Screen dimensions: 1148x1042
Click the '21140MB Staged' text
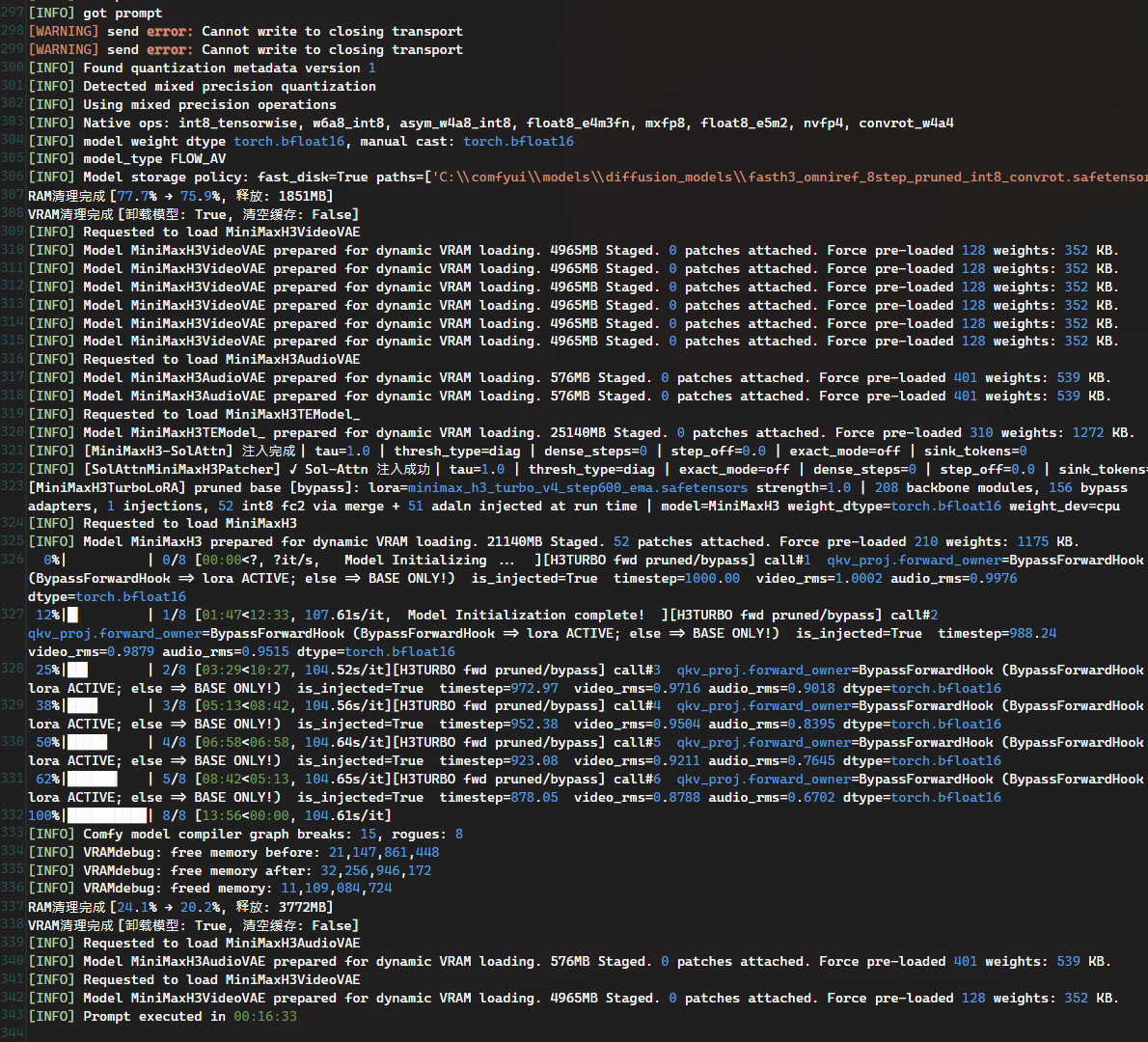point(543,542)
